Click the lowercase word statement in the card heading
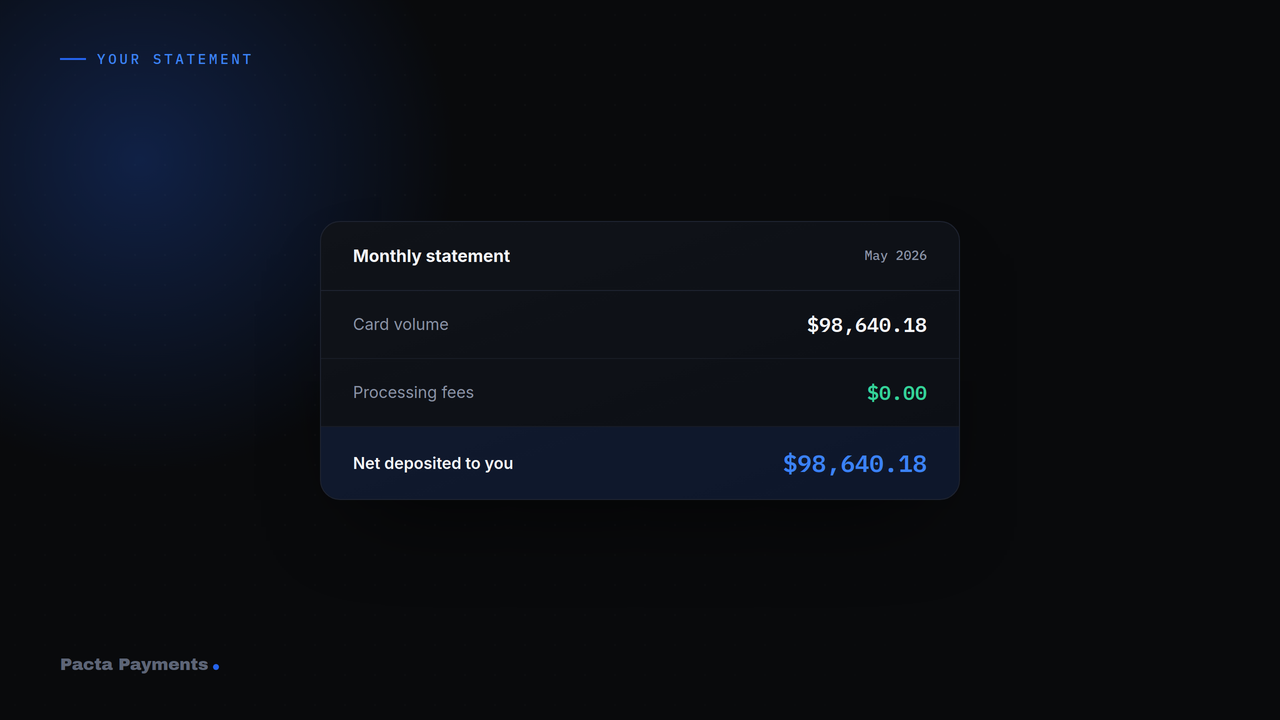1280x720 pixels. tap(468, 256)
